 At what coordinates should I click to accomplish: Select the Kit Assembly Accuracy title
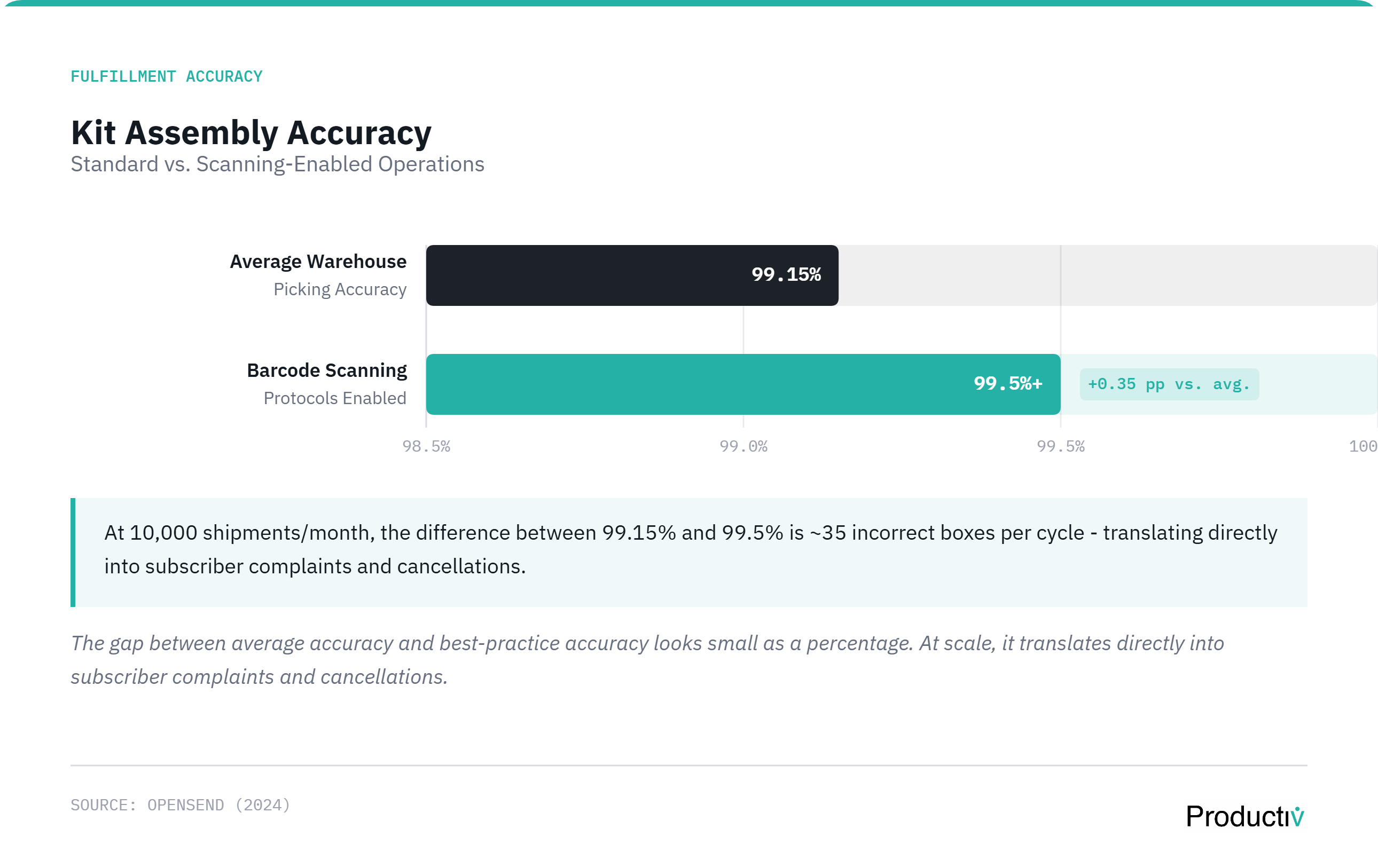pos(250,133)
